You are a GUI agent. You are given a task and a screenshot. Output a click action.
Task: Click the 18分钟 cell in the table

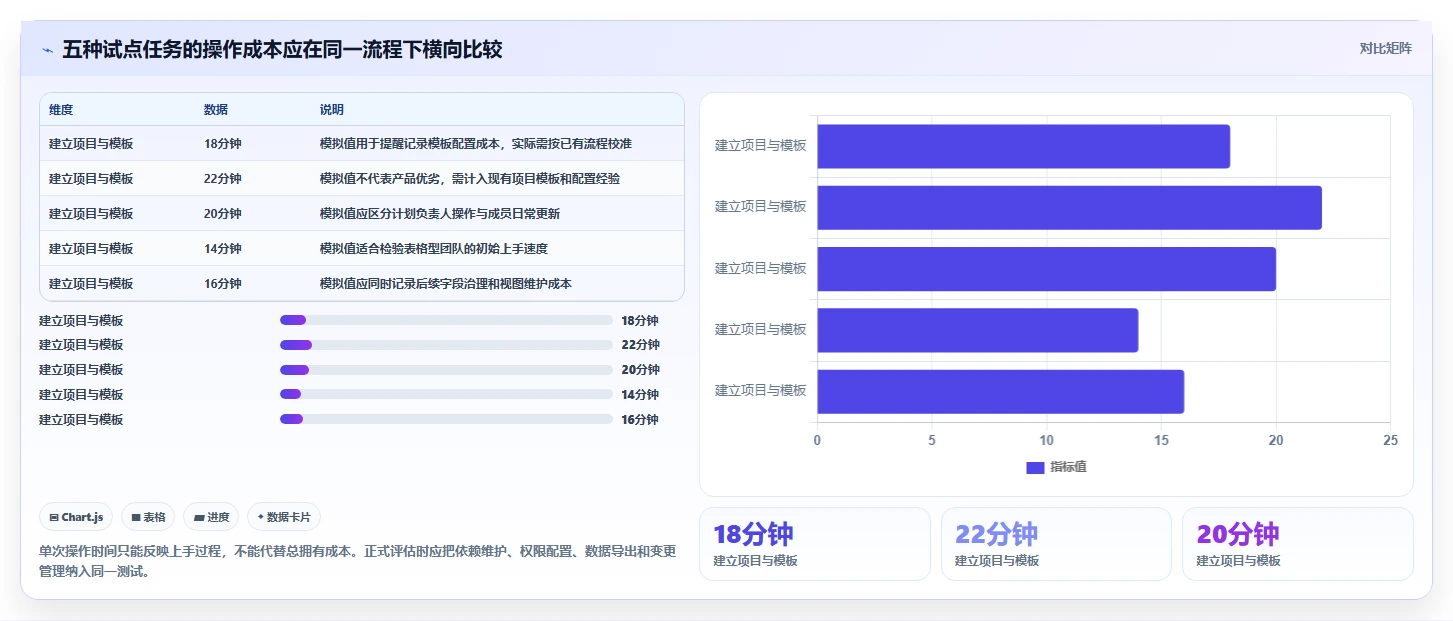pos(223,144)
